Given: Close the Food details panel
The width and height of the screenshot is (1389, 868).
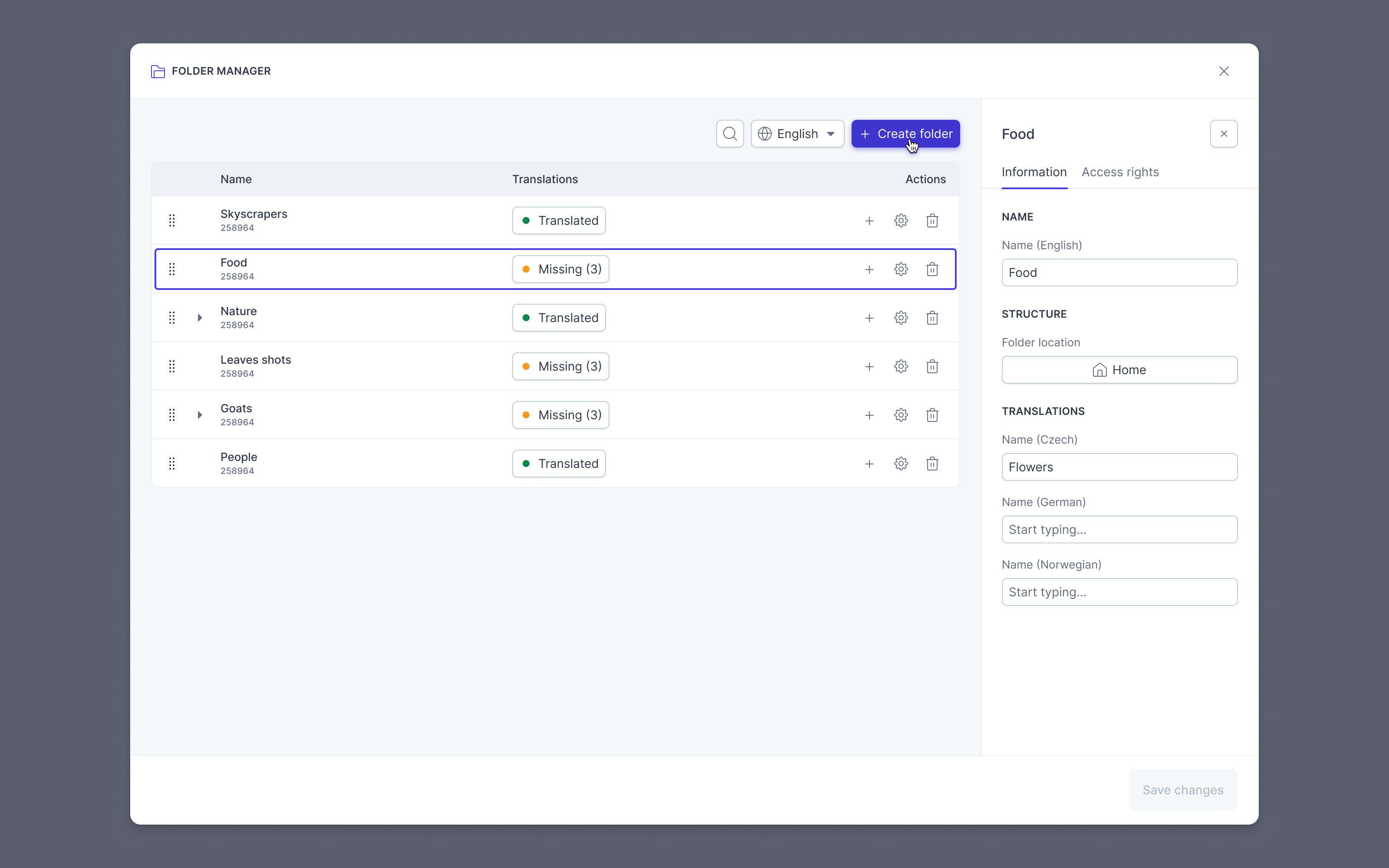Looking at the screenshot, I should [x=1223, y=133].
